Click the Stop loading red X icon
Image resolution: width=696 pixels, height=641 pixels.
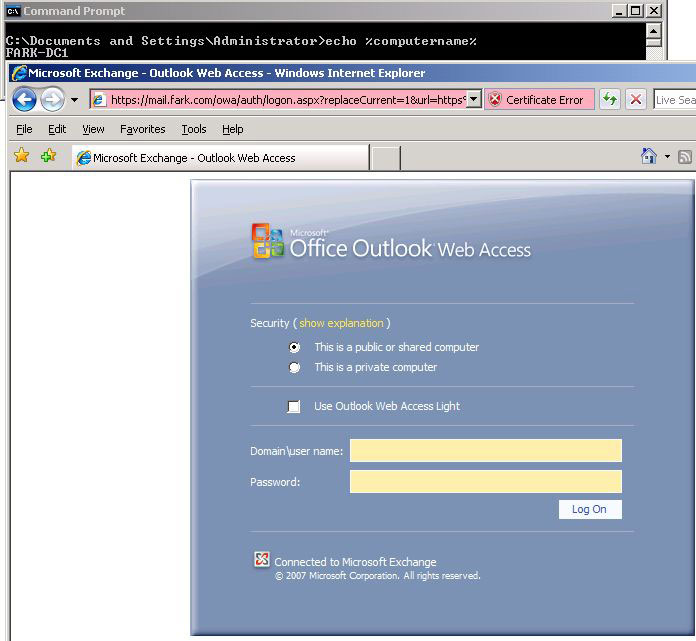tap(636, 100)
